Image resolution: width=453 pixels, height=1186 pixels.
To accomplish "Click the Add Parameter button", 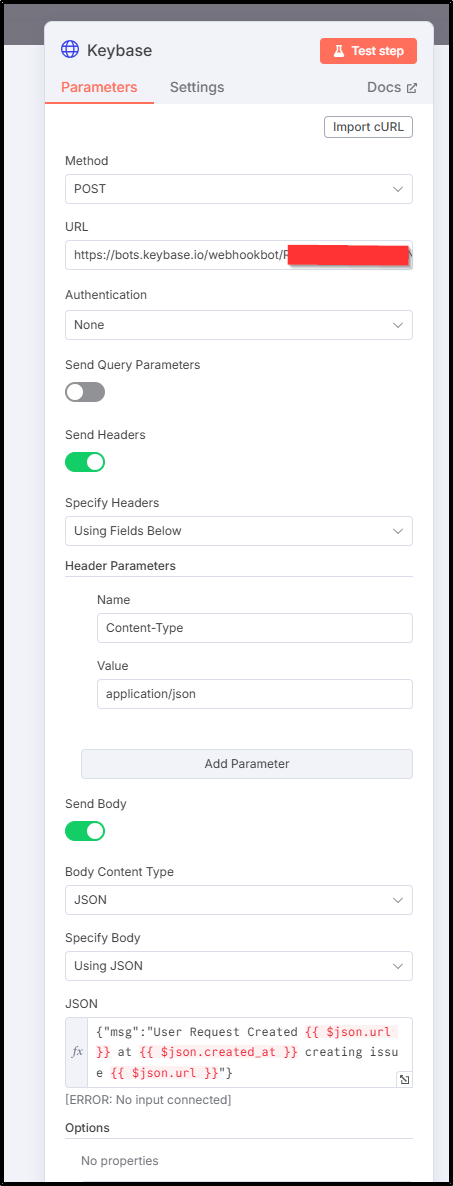I will (247, 764).
